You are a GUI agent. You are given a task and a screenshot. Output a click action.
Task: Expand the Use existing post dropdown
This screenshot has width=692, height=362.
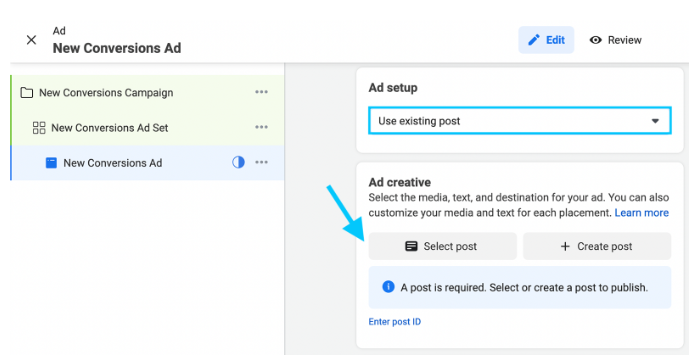coord(520,121)
